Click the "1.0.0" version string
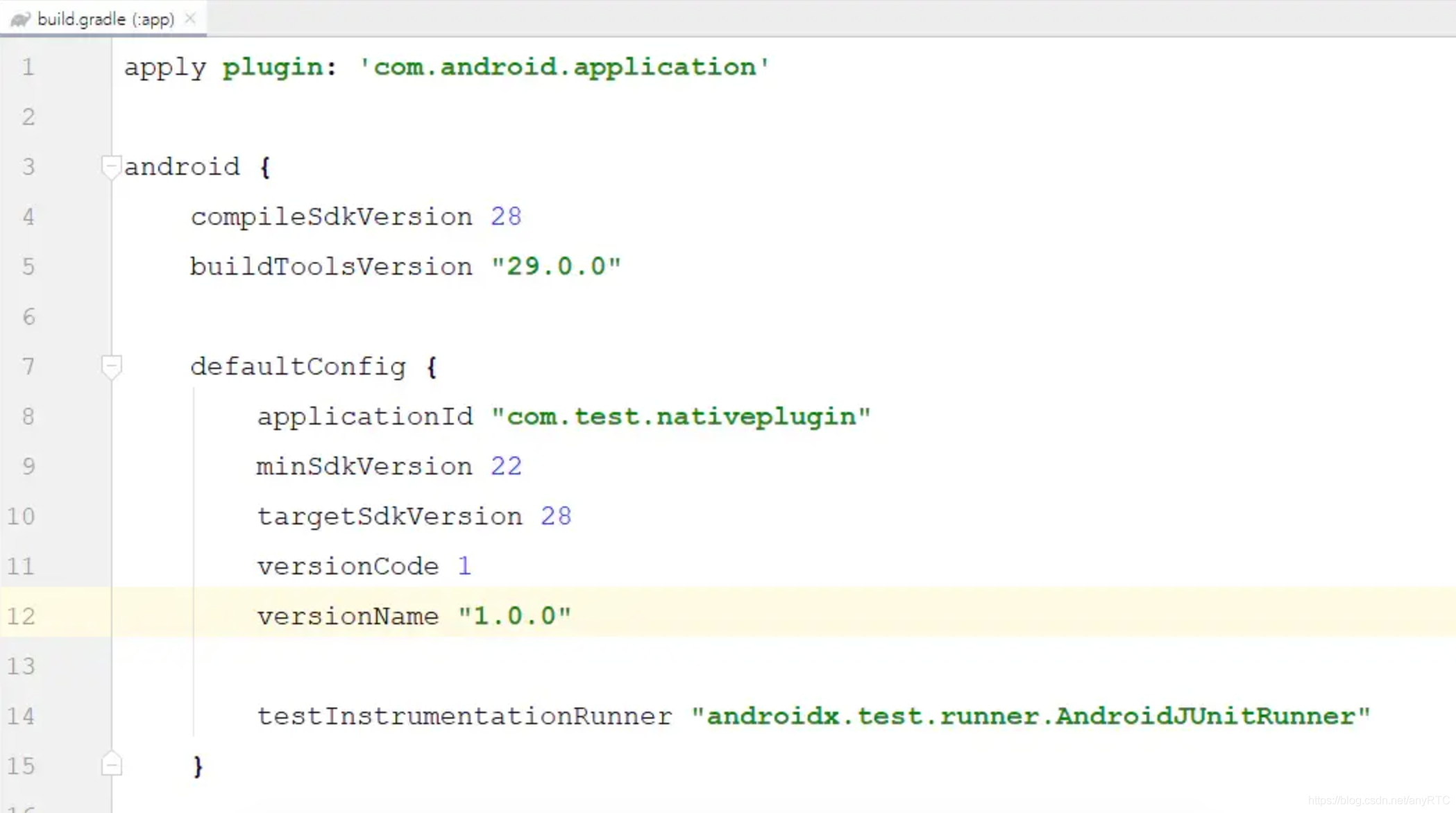The width and height of the screenshot is (1456, 813). tap(514, 616)
